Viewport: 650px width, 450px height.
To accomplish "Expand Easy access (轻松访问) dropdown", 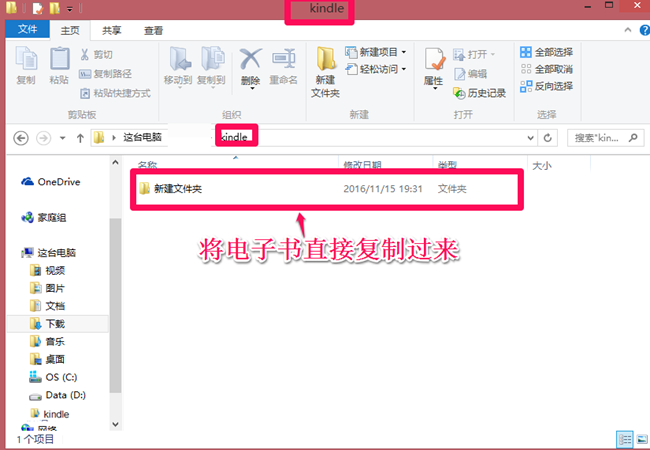I will click(x=404, y=69).
